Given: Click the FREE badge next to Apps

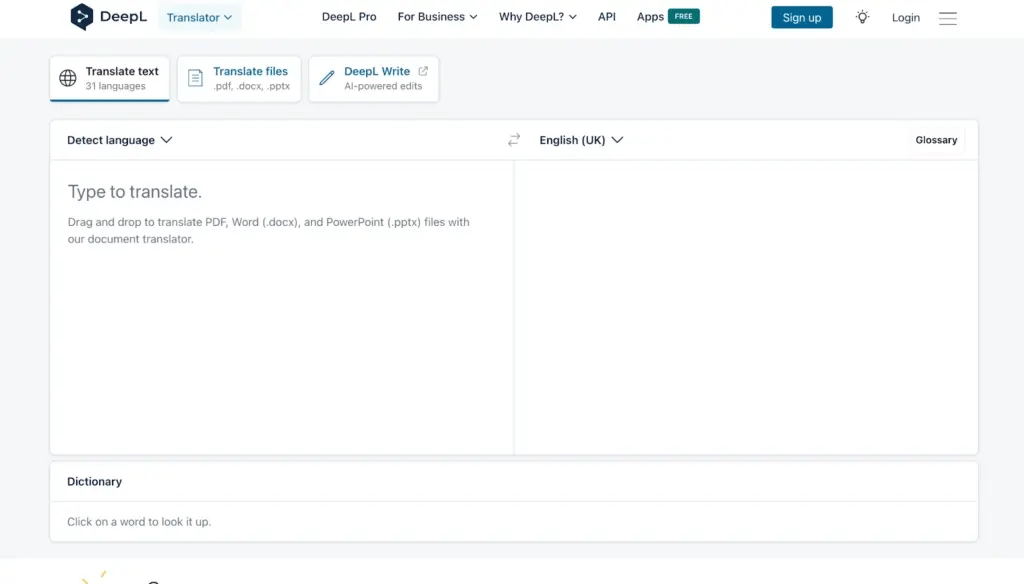Looking at the screenshot, I should 684,16.
